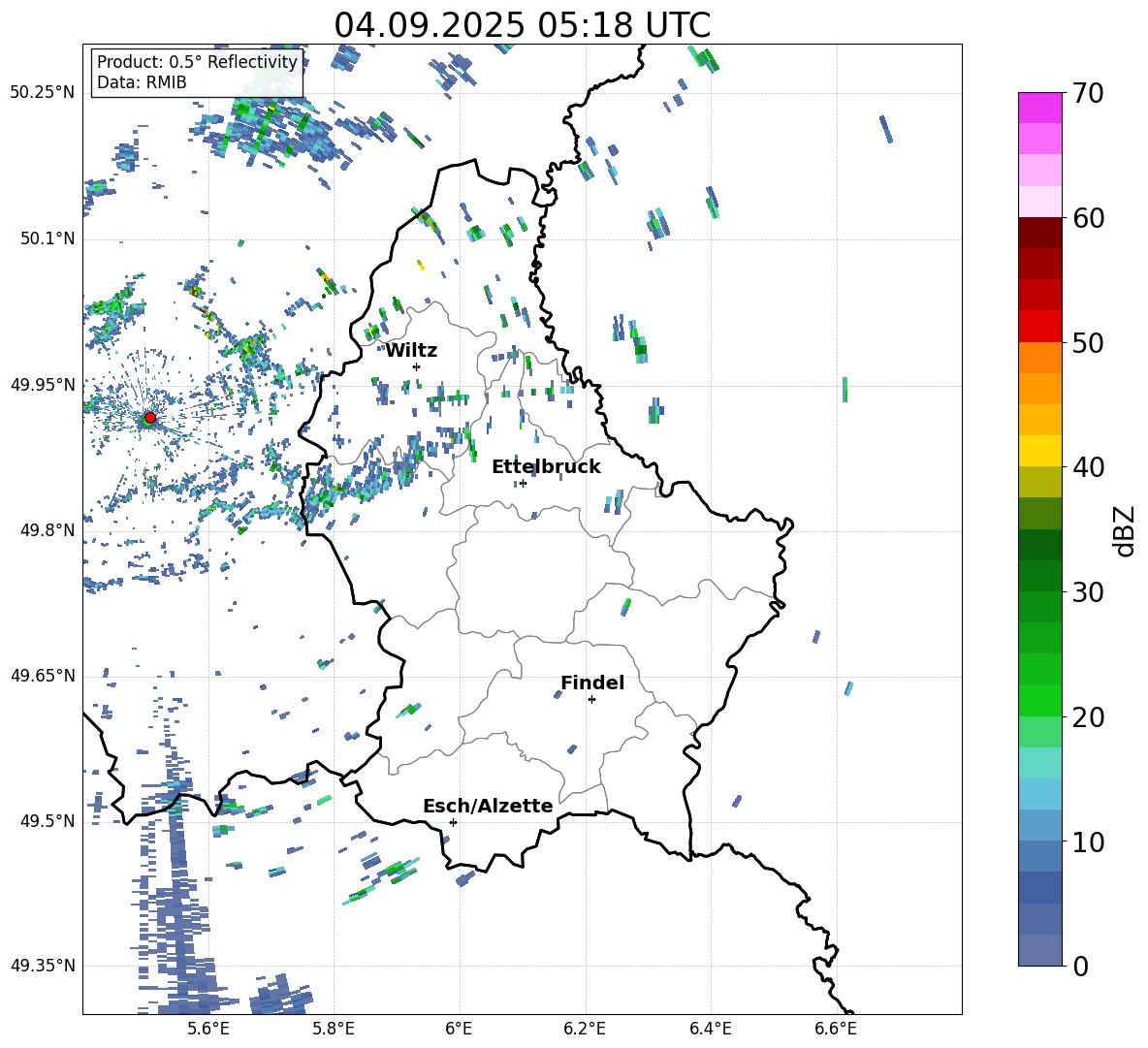Click the 30 tick on the colorbar
Viewport: 1148px width, 1048px height.
pyautogui.click(x=1087, y=592)
